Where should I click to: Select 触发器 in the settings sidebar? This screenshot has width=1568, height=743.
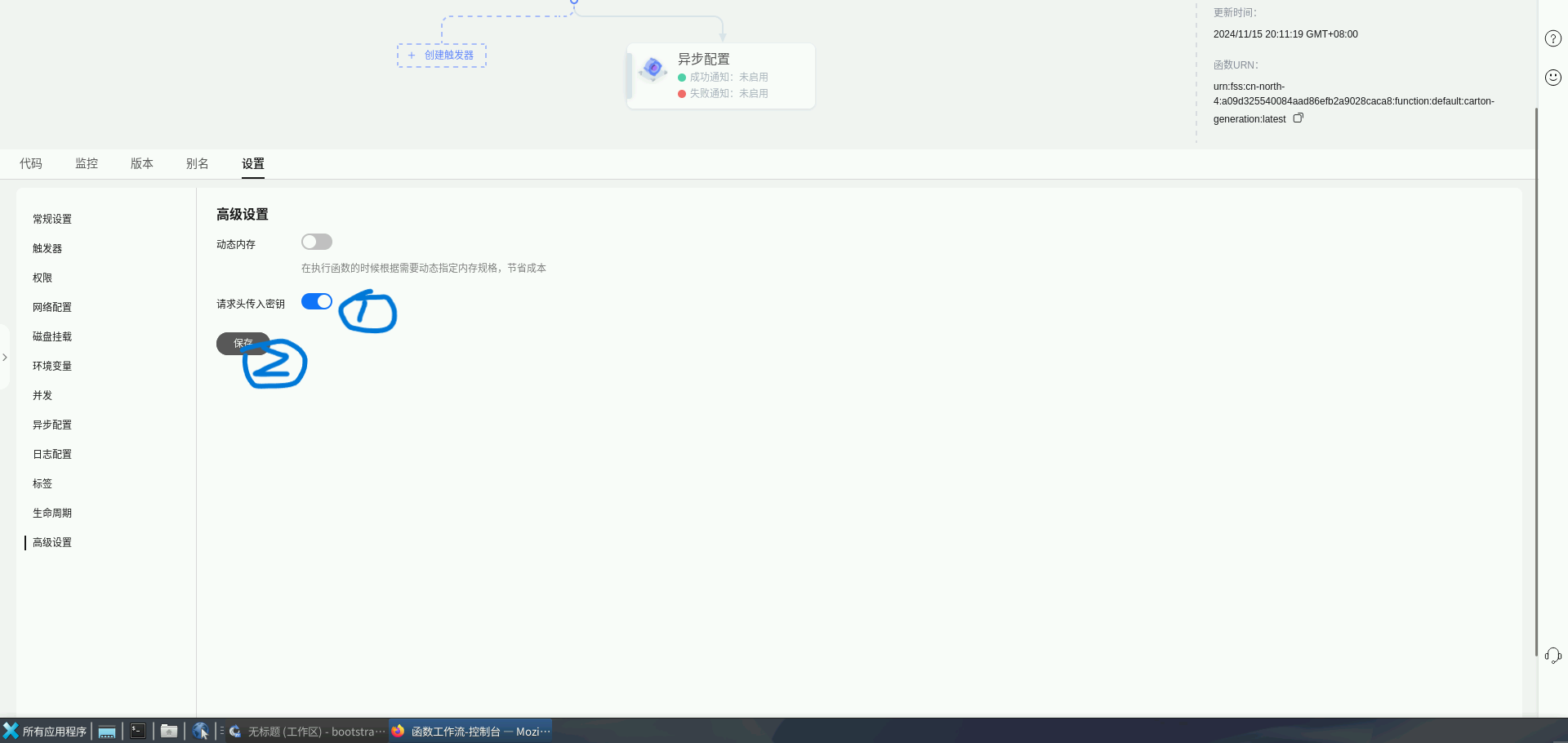point(47,248)
